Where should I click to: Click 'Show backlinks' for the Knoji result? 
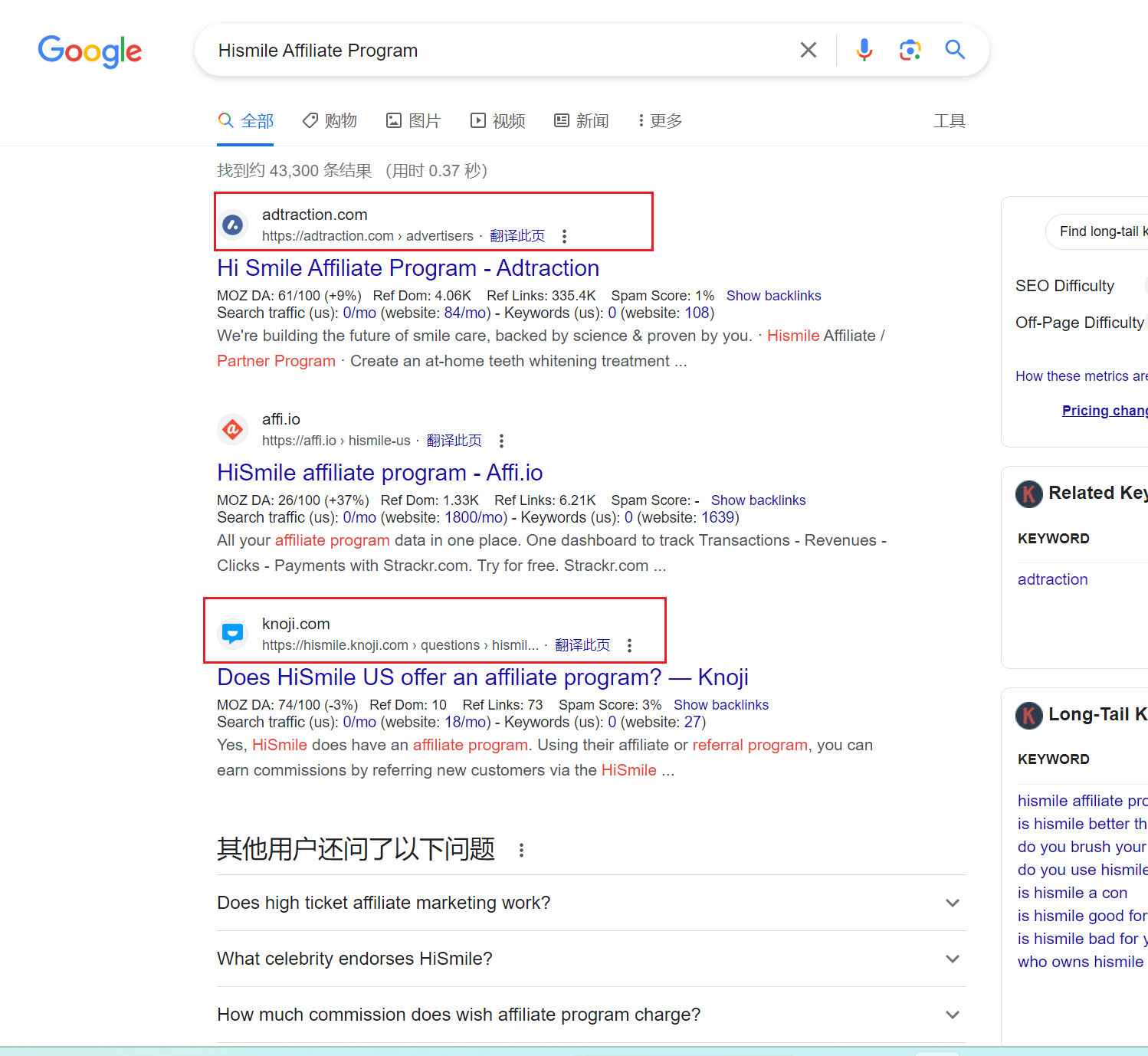pyautogui.click(x=720, y=705)
